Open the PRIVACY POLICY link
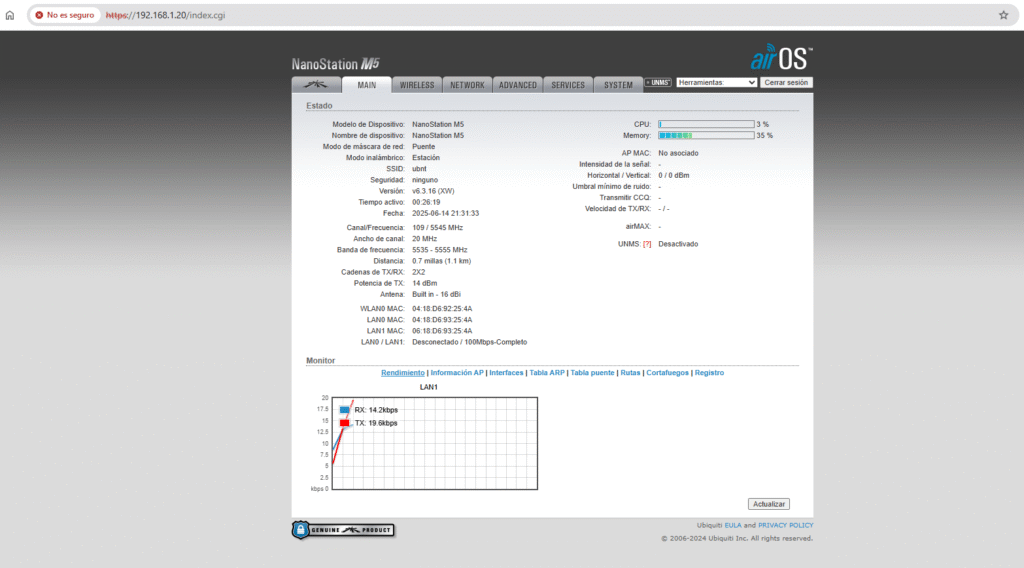The height and width of the screenshot is (568, 1024). (786, 525)
